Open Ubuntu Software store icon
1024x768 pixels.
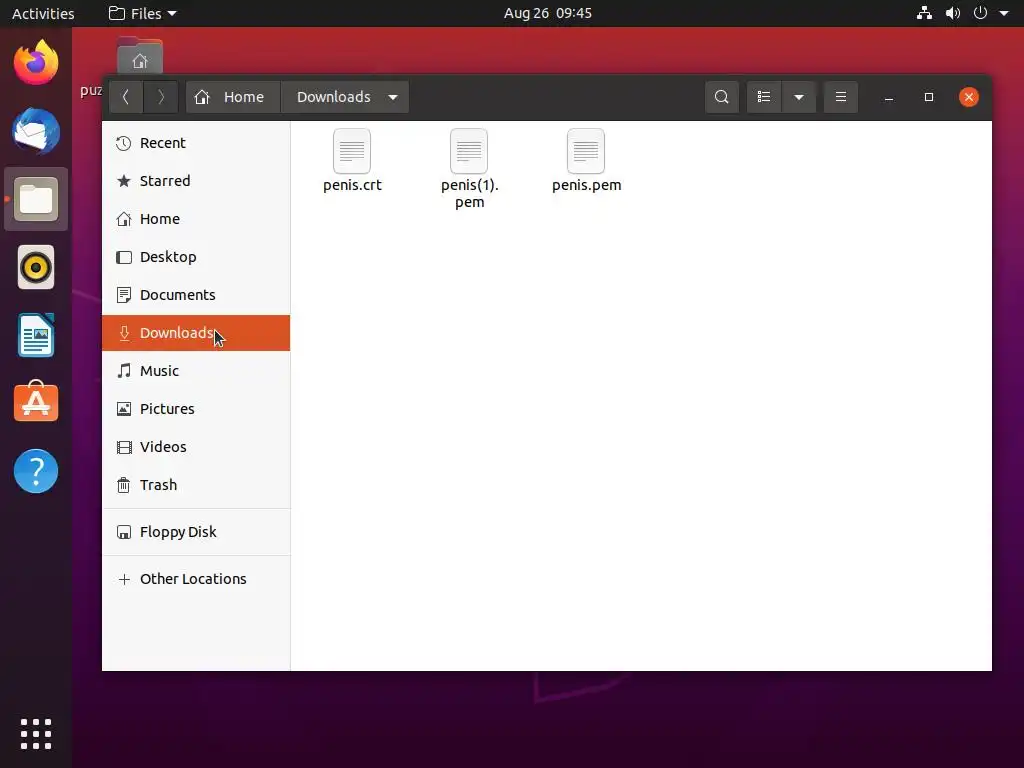click(x=36, y=402)
